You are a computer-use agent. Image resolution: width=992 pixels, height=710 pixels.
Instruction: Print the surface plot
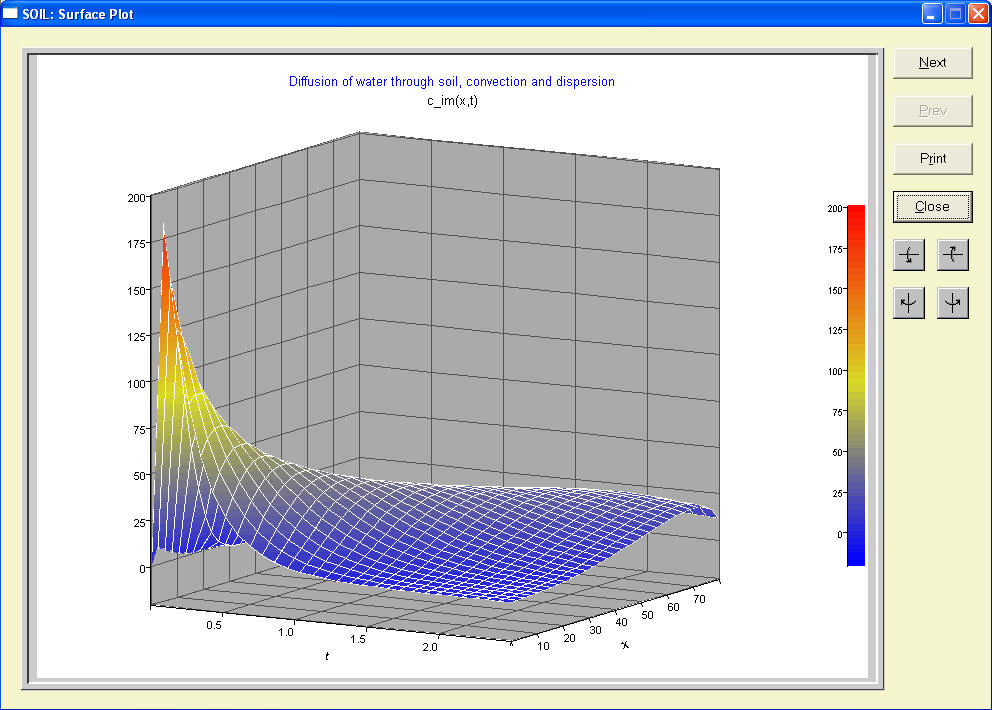(932, 158)
